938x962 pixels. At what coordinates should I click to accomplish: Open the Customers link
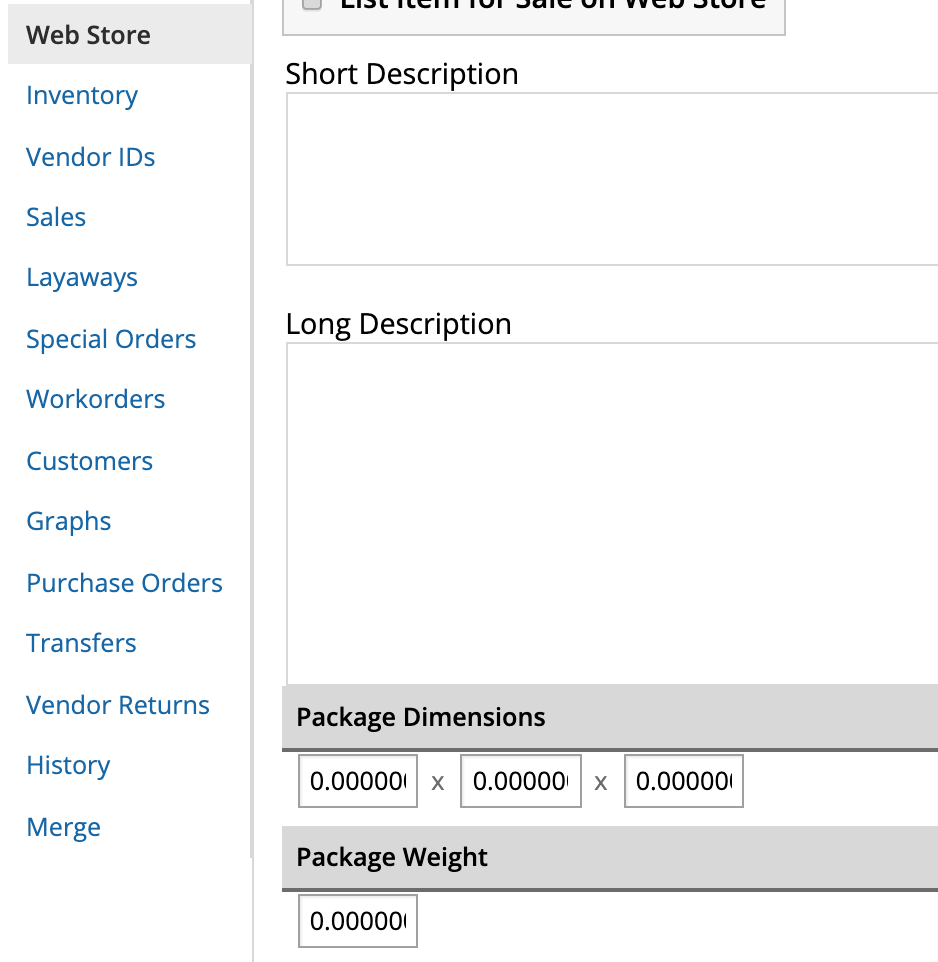click(89, 461)
